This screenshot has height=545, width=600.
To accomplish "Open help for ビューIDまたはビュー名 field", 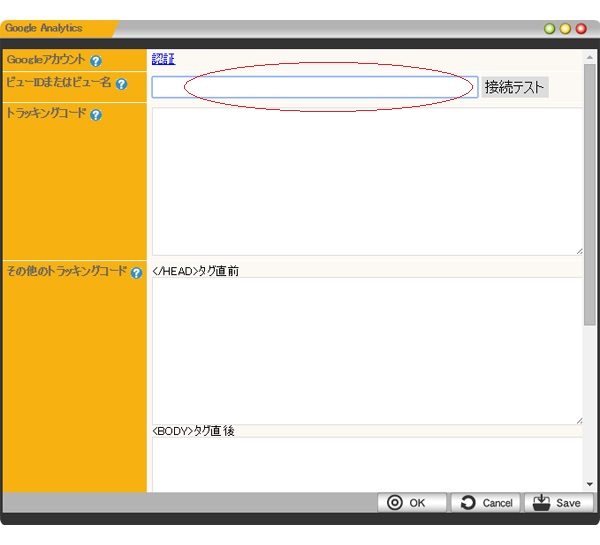I will (x=121, y=84).
